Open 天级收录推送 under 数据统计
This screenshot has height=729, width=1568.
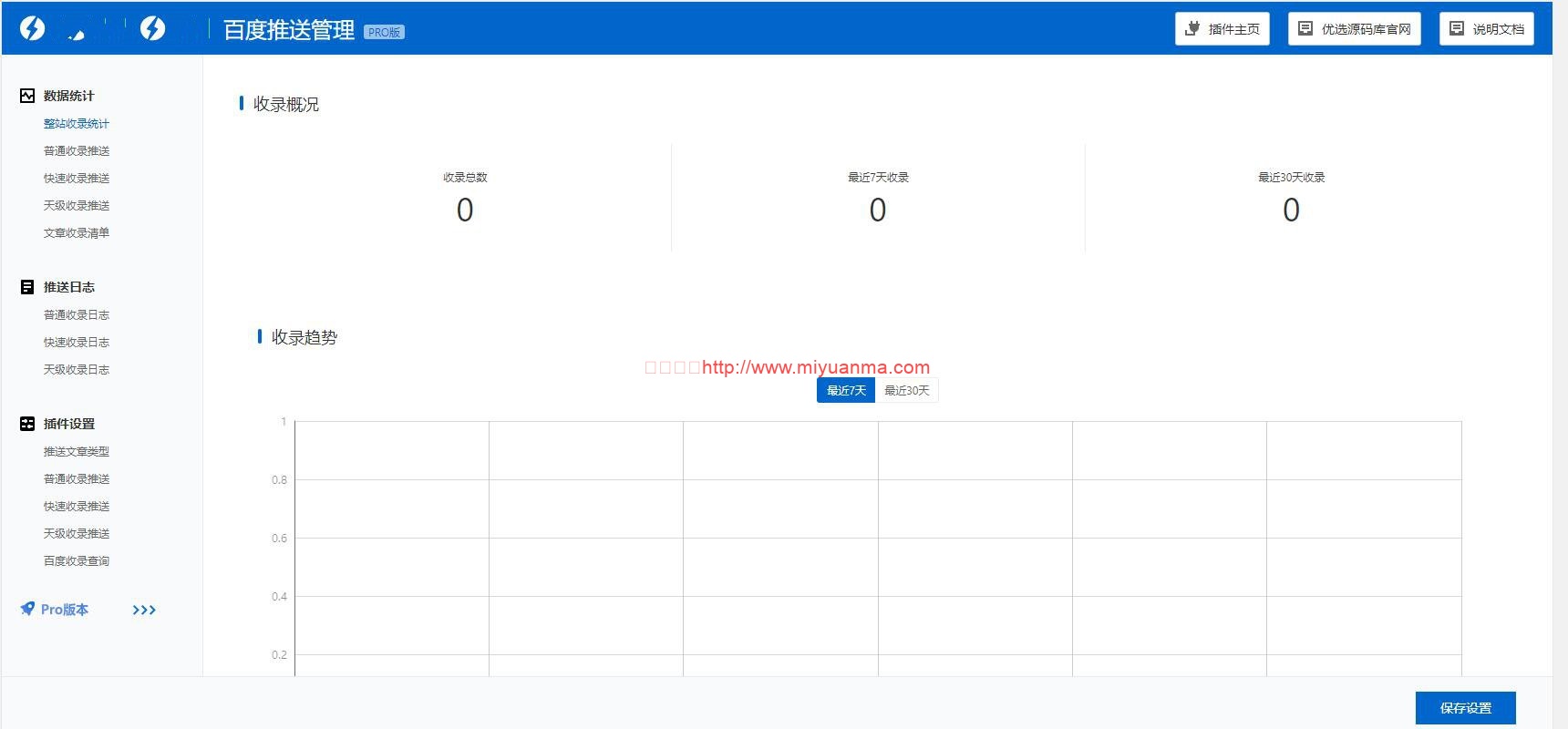[x=77, y=206]
